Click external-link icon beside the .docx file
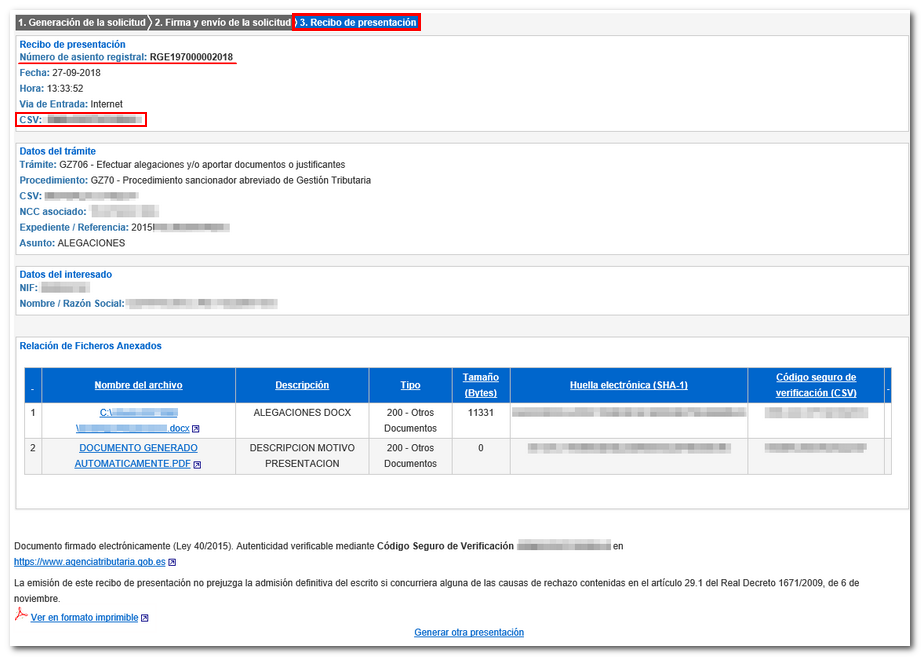 click(x=196, y=429)
